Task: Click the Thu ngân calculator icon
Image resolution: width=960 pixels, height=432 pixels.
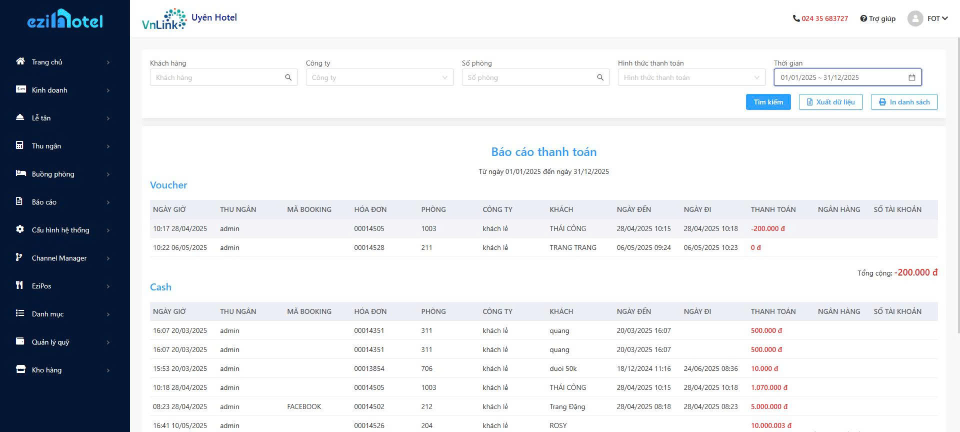Action: (x=20, y=146)
